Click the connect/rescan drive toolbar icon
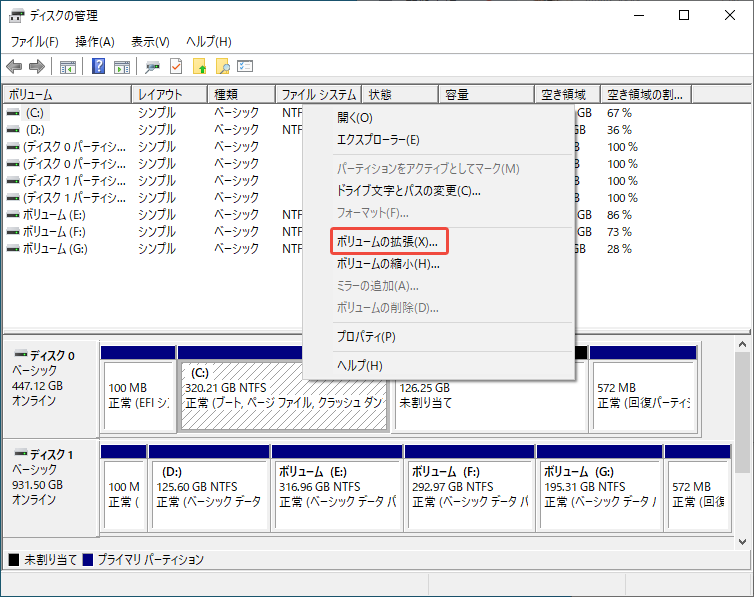 (152, 66)
